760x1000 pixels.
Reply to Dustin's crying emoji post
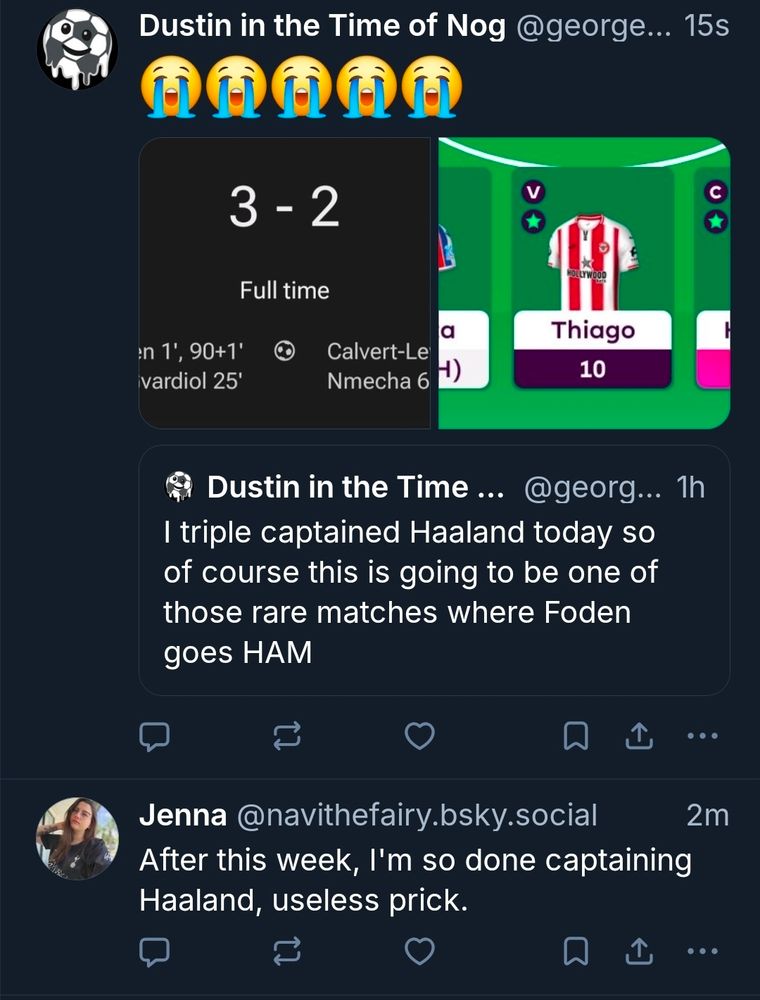point(152,737)
